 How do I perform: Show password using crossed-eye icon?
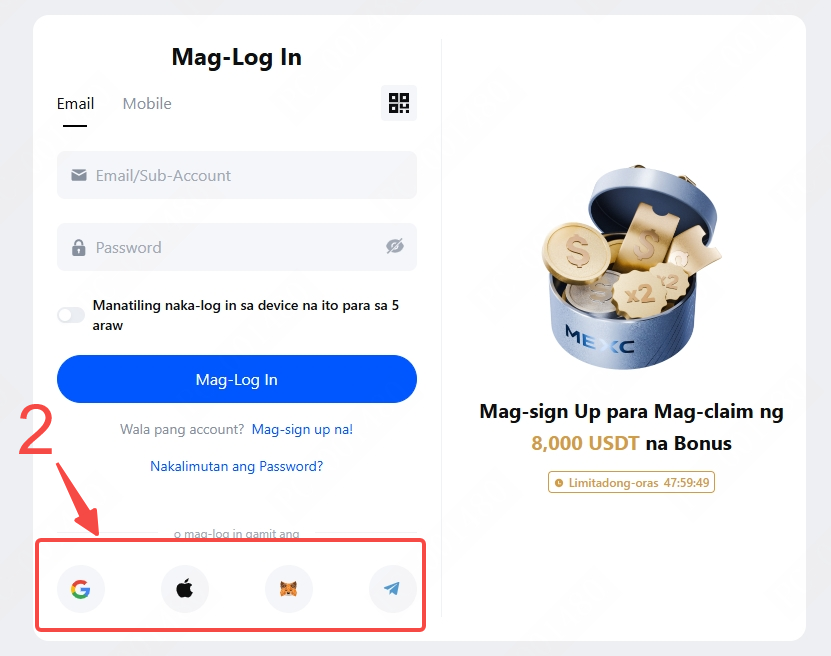[395, 246]
